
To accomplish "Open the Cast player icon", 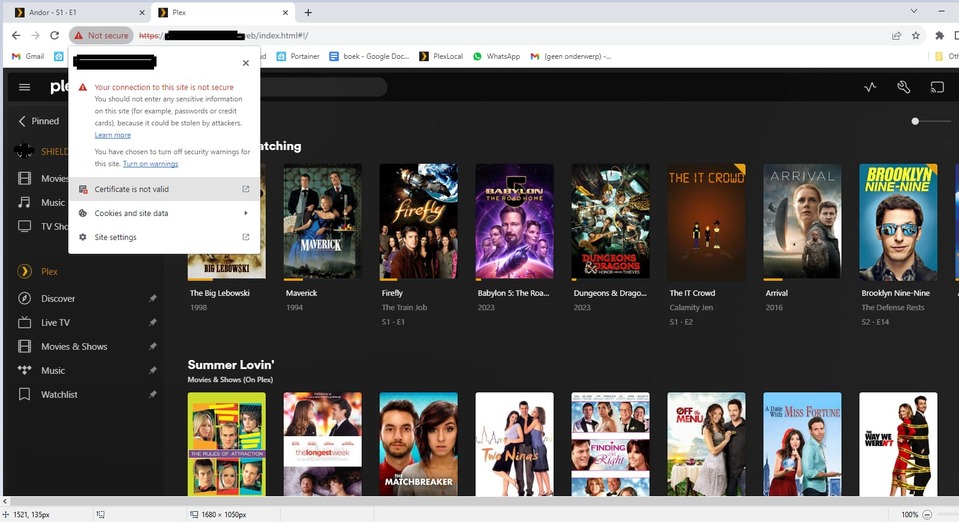I will click(x=937, y=88).
